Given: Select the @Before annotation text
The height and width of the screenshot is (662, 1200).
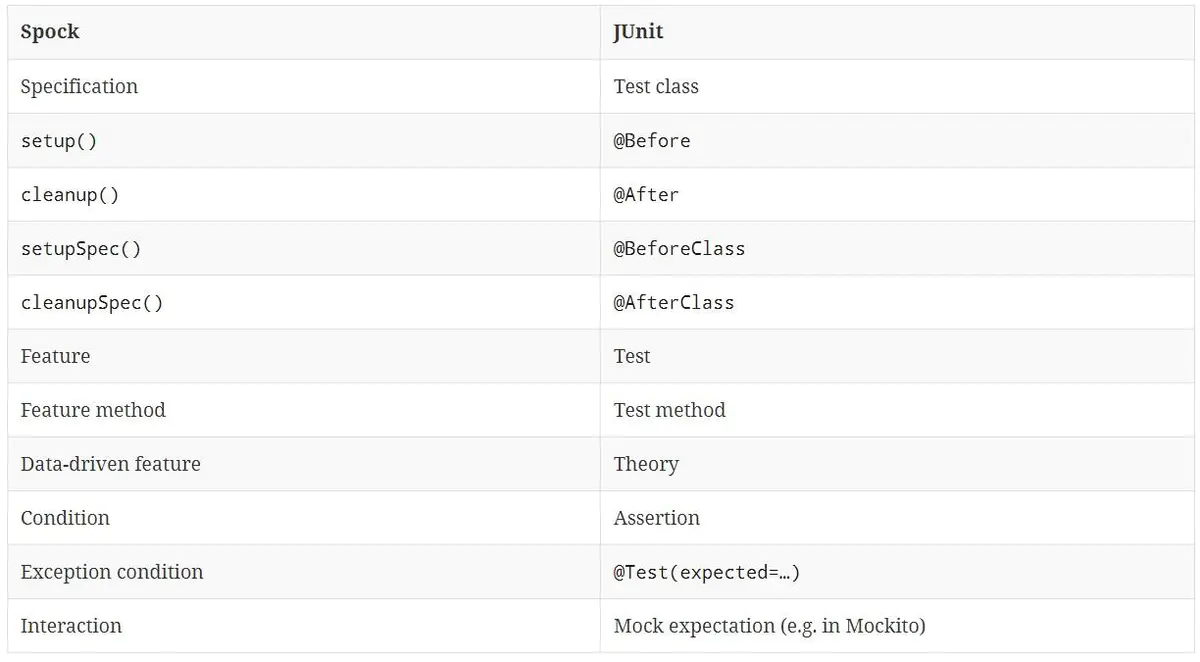Looking at the screenshot, I should [x=652, y=140].
